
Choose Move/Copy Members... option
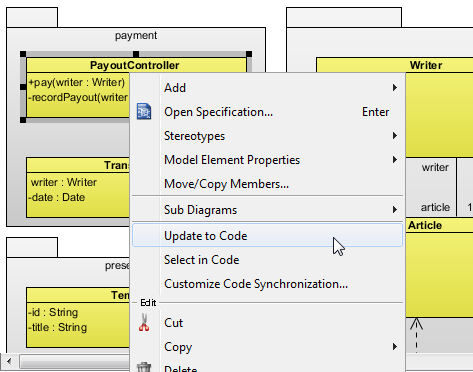coord(267,184)
